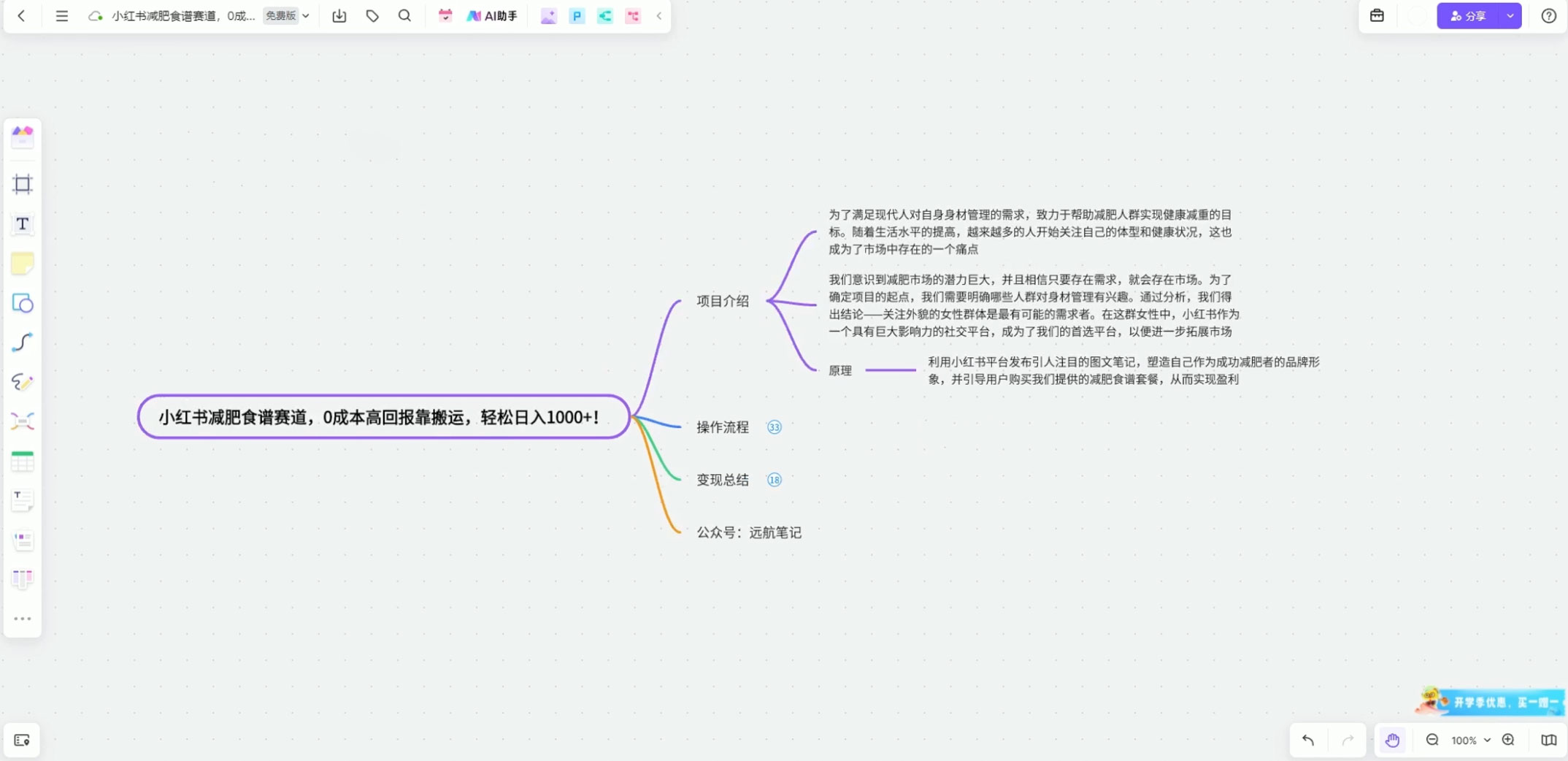
Task: Expand the 操作流程 node showing 33 children
Action: click(x=774, y=427)
